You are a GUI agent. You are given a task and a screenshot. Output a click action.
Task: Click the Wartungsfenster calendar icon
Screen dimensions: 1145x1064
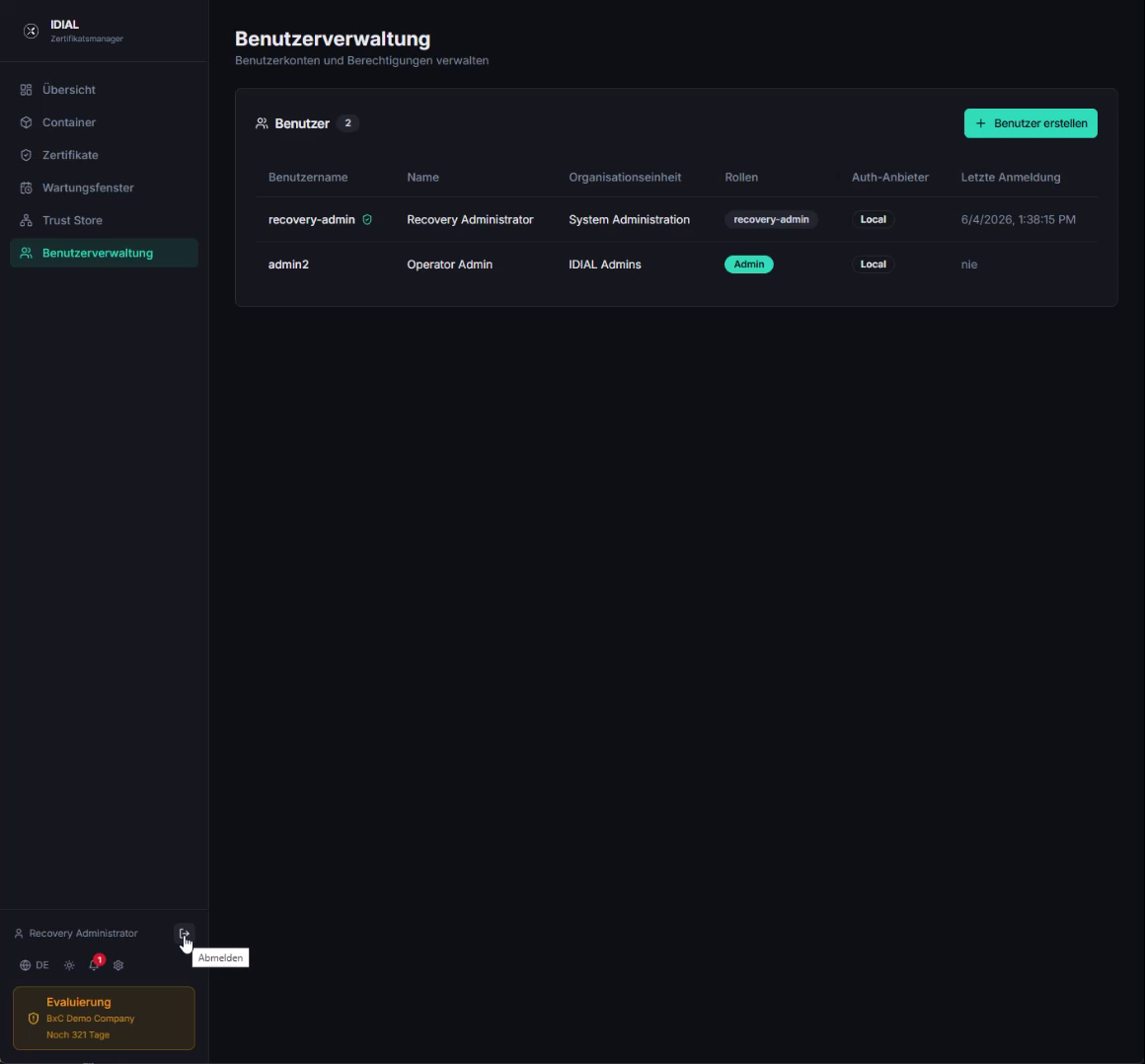pos(27,188)
